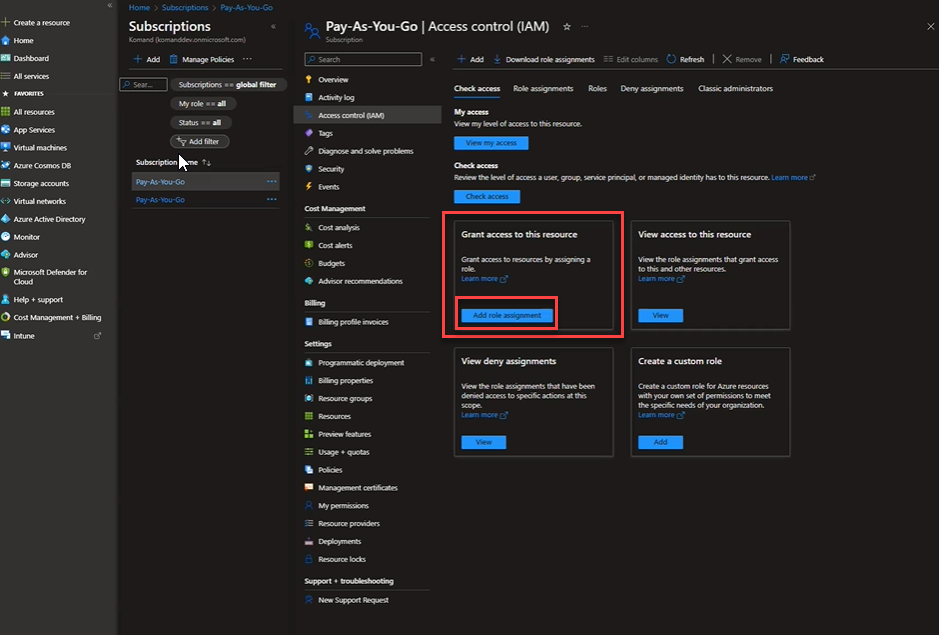The width and height of the screenshot is (939, 635).
Task: Click the Refresh toolbar icon
Action: pos(671,59)
